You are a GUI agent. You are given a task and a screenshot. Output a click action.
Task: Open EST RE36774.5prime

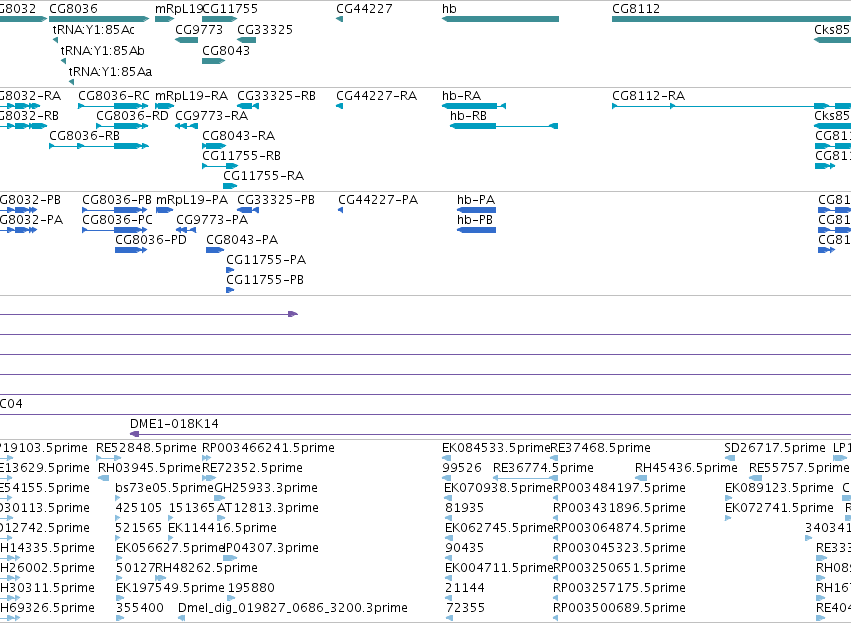pos(543,468)
